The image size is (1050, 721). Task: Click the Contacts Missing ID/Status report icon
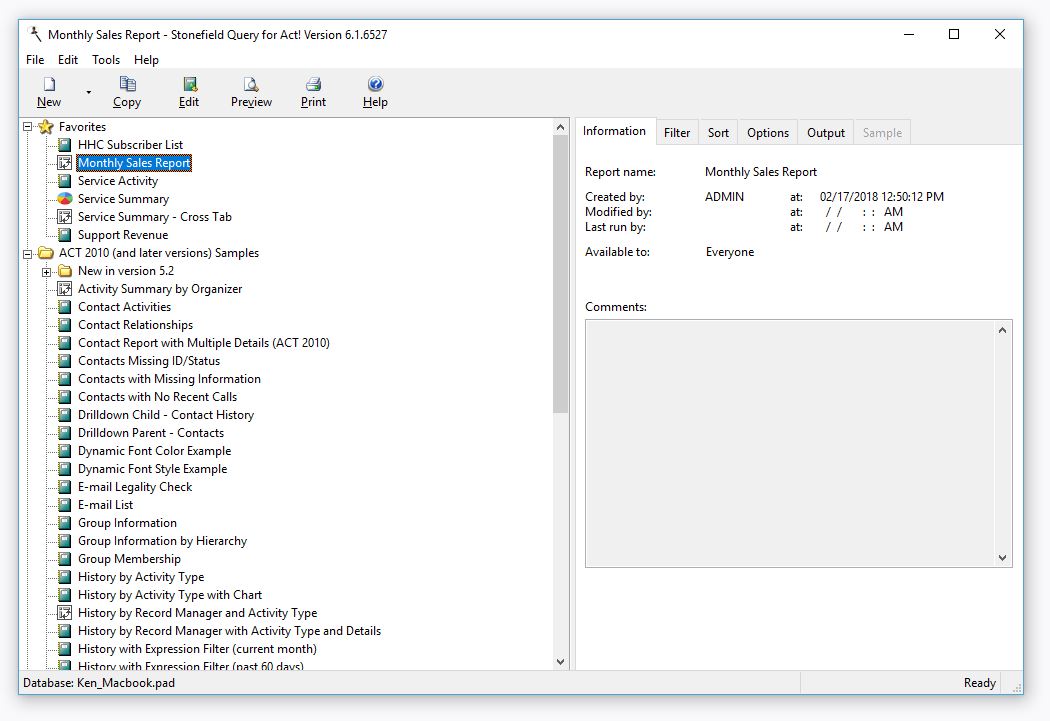[64, 362]
